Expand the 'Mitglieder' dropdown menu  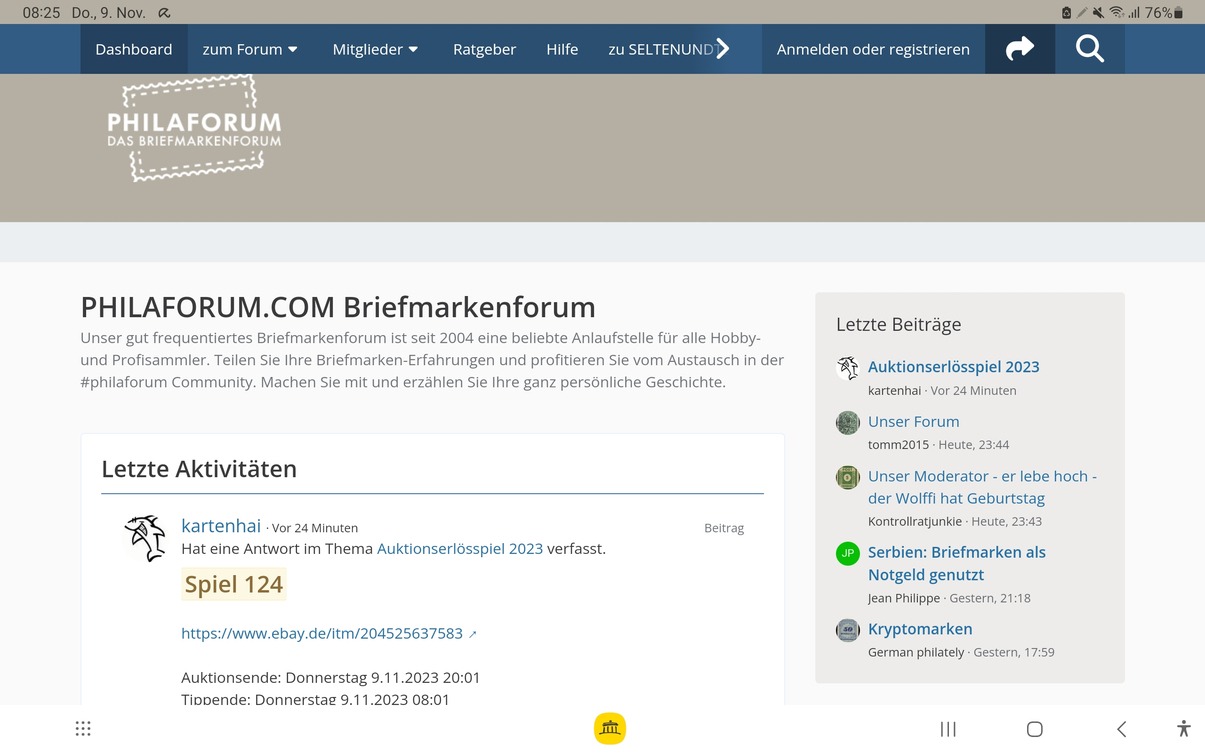(375, 49)
